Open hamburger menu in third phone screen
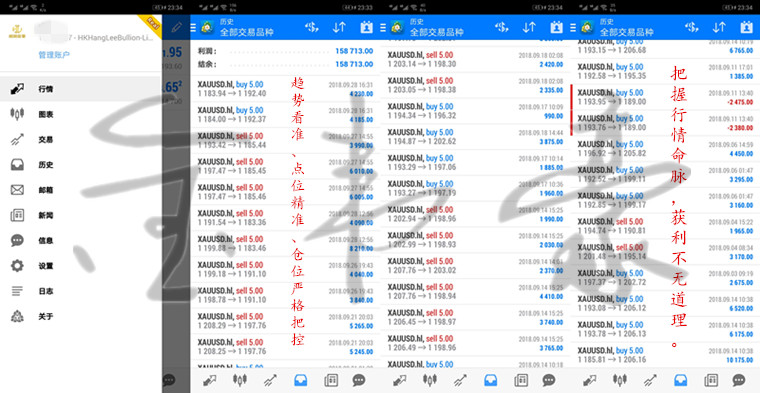The height and width of the screenshot is (393, 760). [384, 28]
